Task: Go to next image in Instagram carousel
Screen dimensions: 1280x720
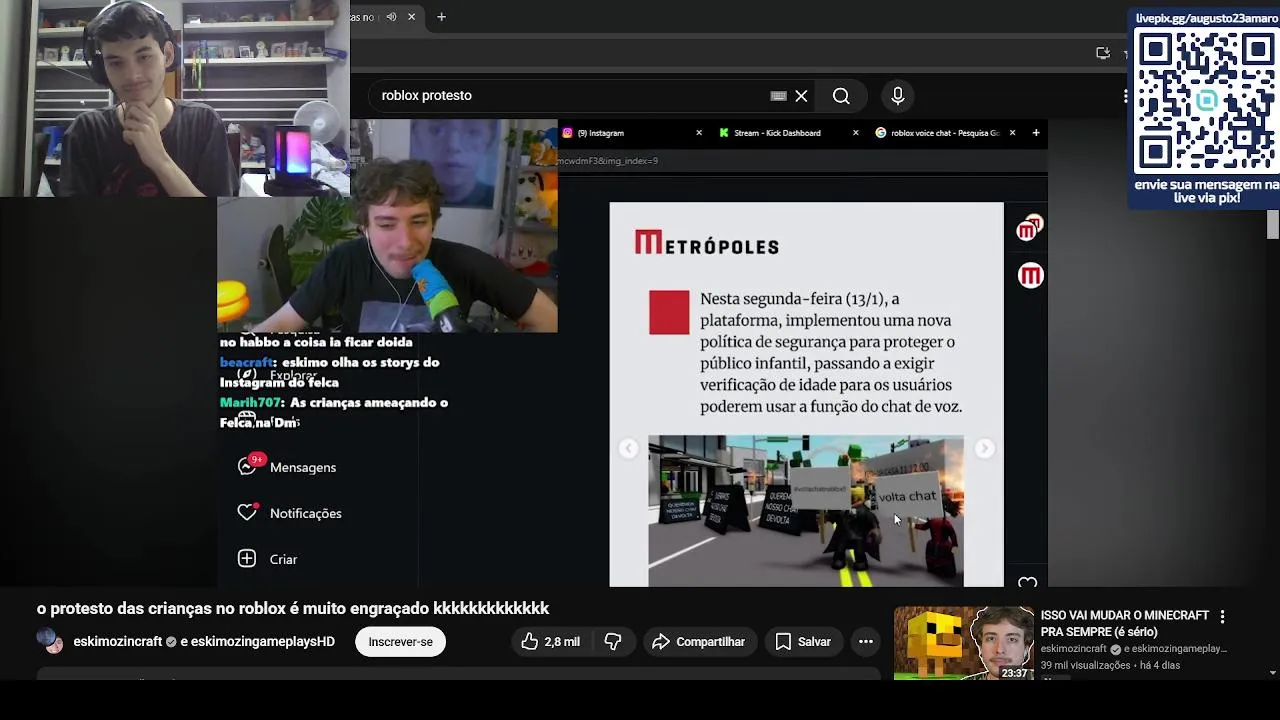Action: pyautogui.click(x=985, y=449)
